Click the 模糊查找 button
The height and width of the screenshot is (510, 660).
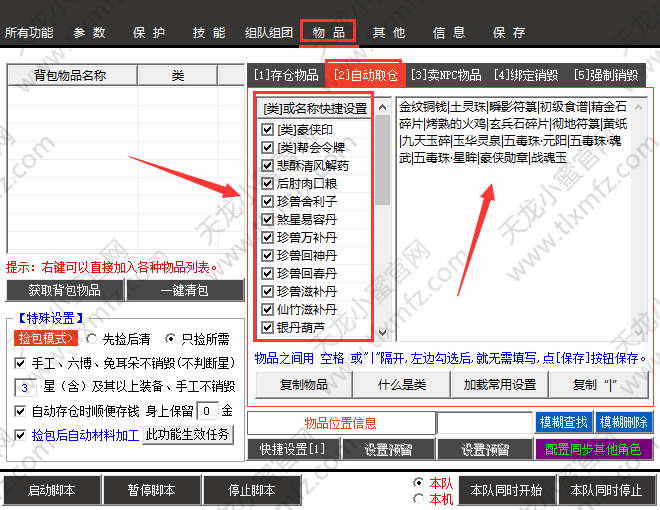(x=564, y=422)
